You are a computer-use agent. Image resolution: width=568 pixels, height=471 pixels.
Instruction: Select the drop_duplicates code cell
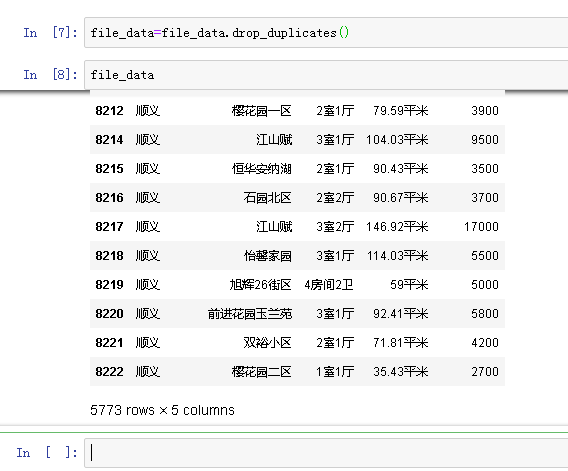click(326, 33)
